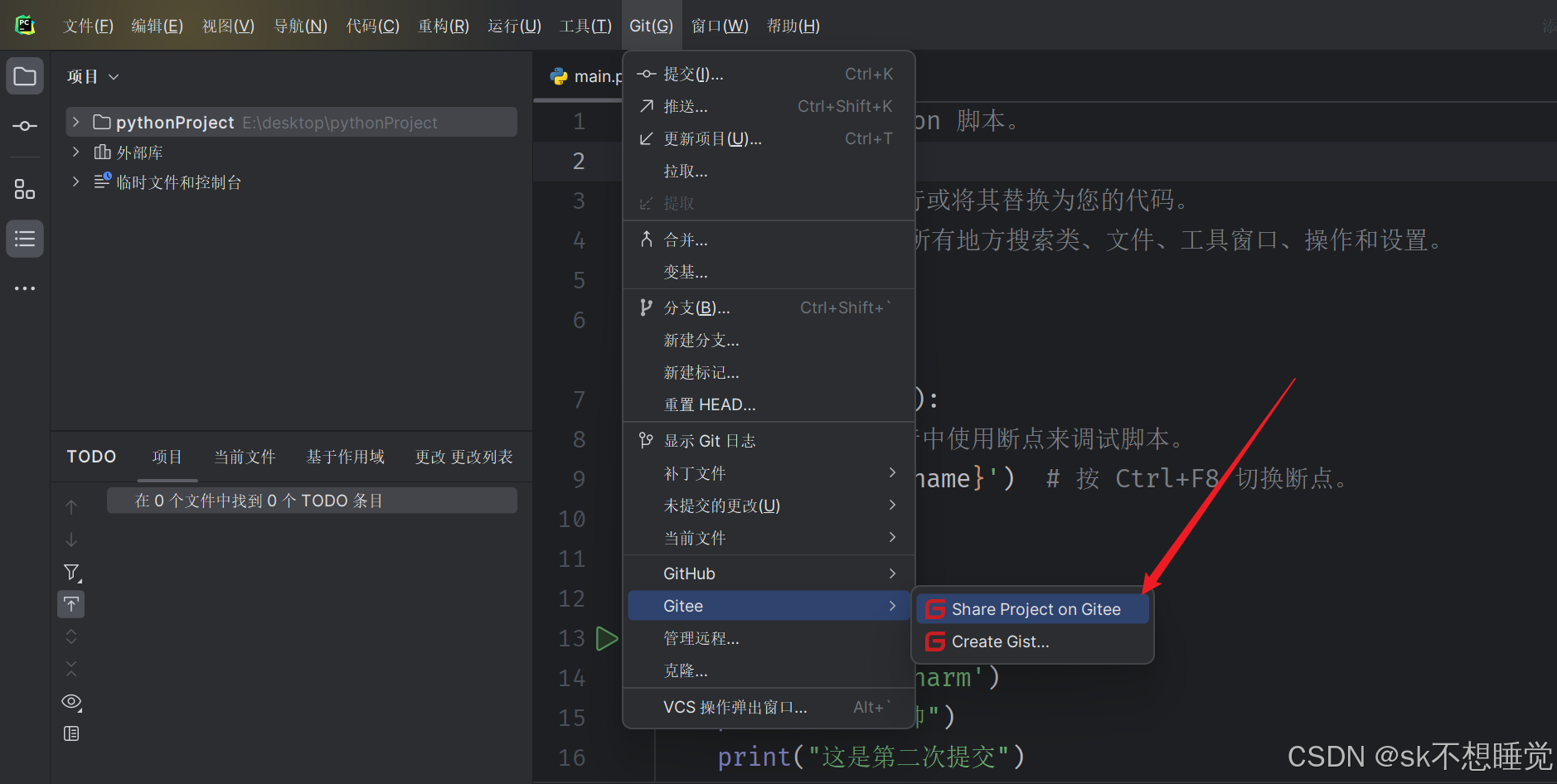
Task: Open the Structure tool window icon
Action: [x=25, y=190]
